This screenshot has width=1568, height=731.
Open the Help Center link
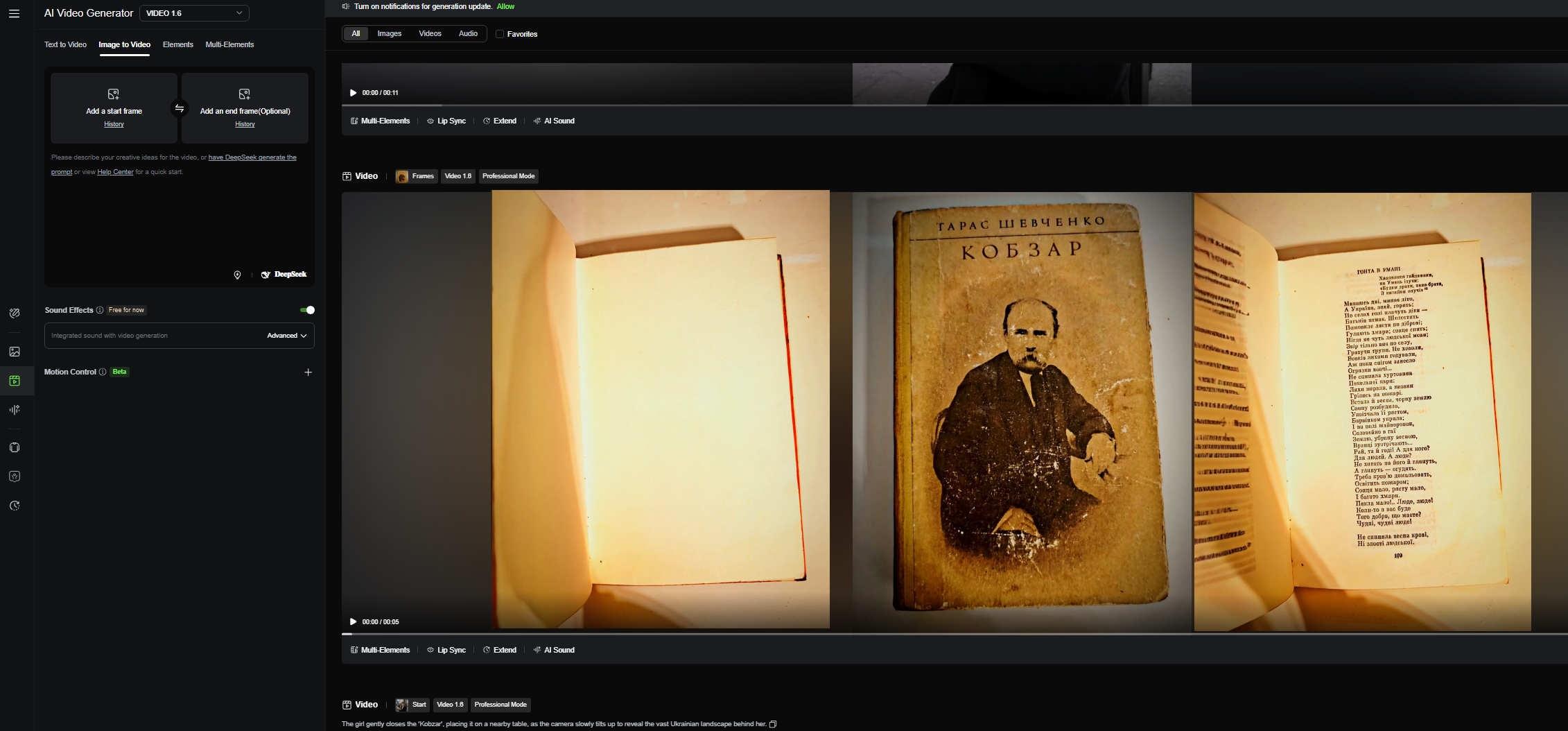coord(115,172)
